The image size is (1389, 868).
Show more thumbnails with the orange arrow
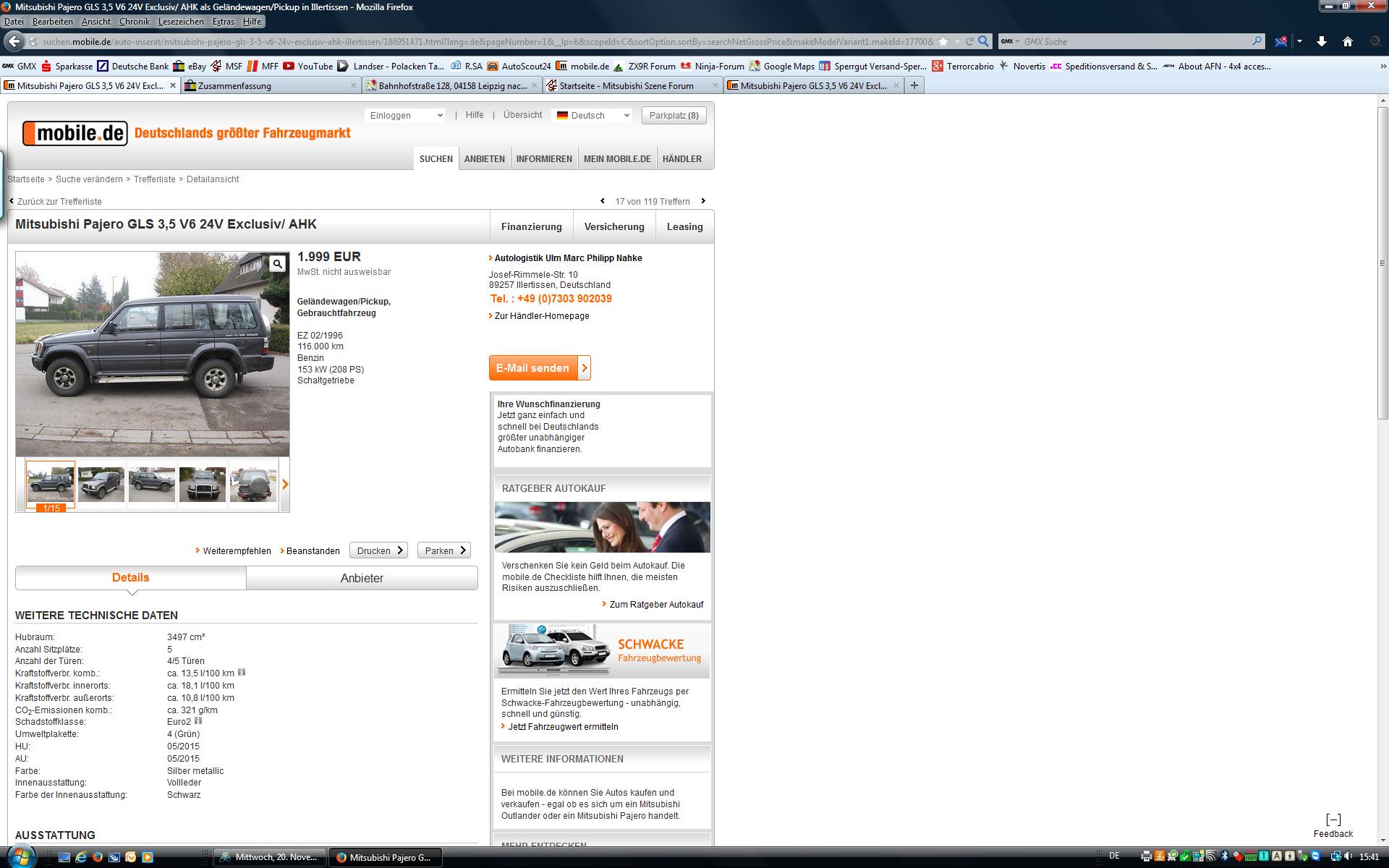[285, 484]
